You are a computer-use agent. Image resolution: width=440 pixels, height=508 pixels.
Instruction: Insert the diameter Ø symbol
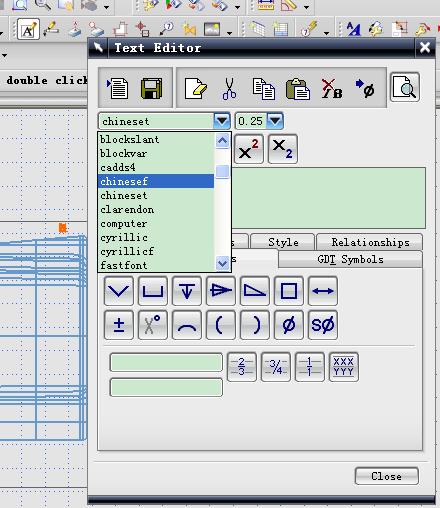point(289,325)
